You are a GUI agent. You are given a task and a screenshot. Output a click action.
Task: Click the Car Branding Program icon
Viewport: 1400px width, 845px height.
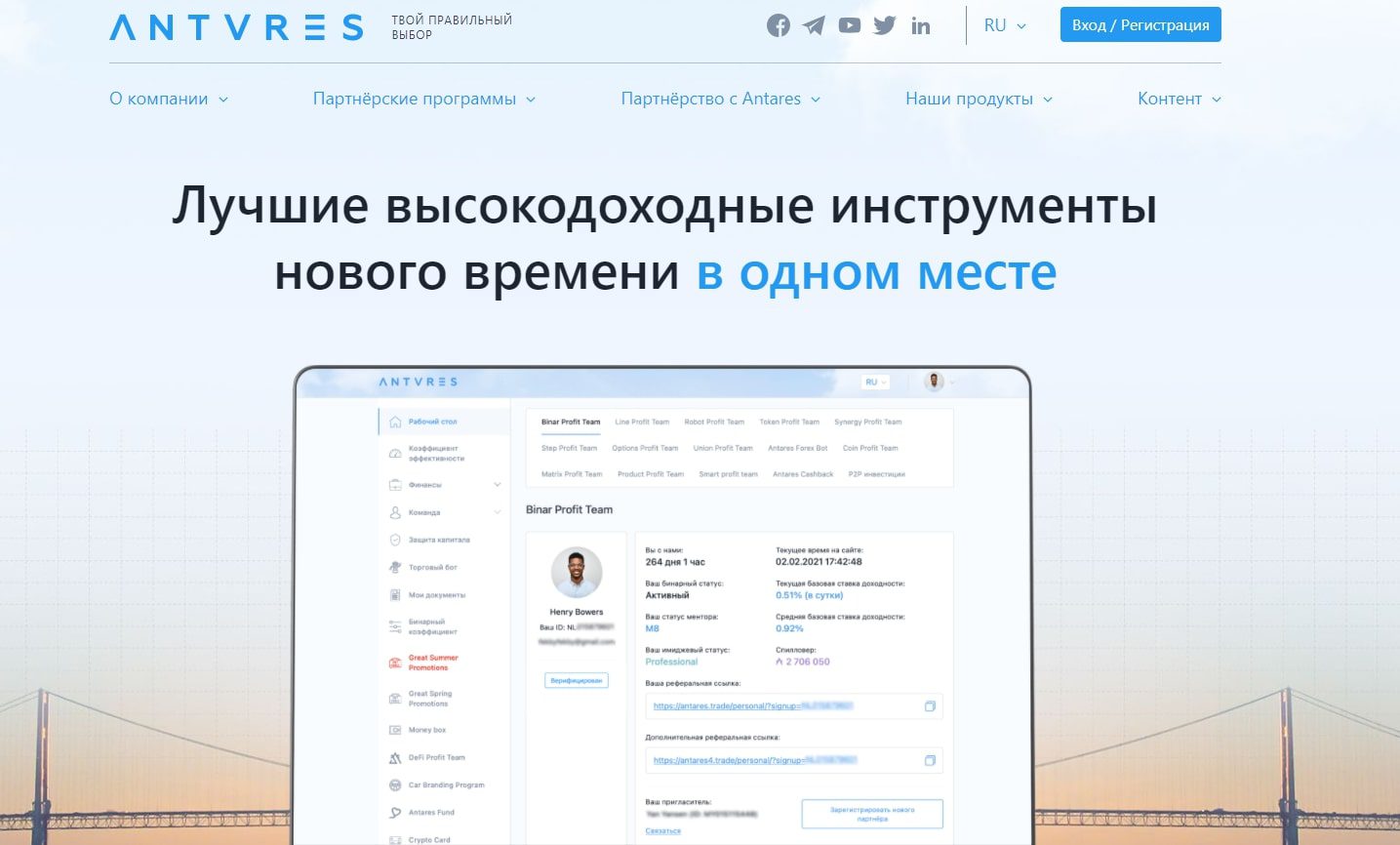395,785
